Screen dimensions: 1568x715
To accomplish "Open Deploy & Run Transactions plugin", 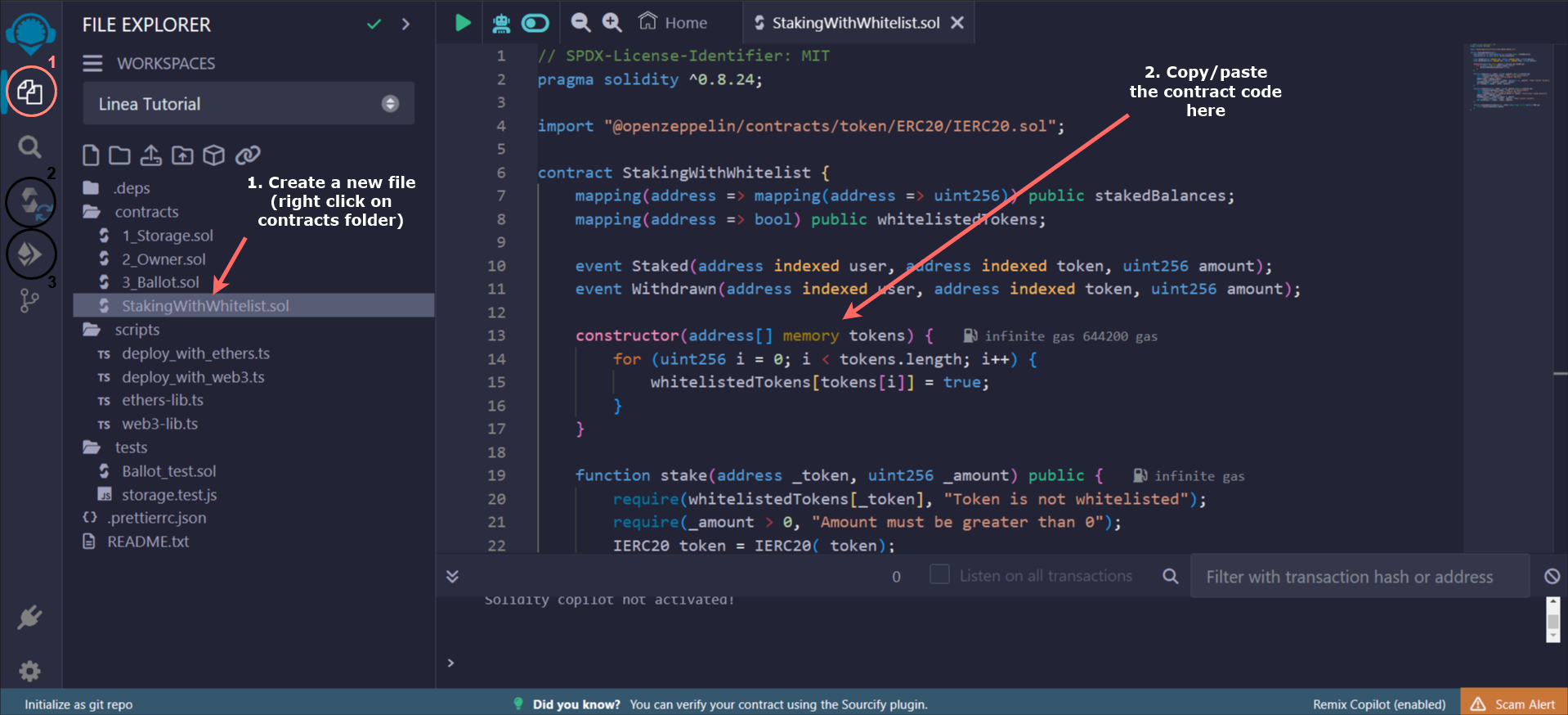I will tap(31, 254).
